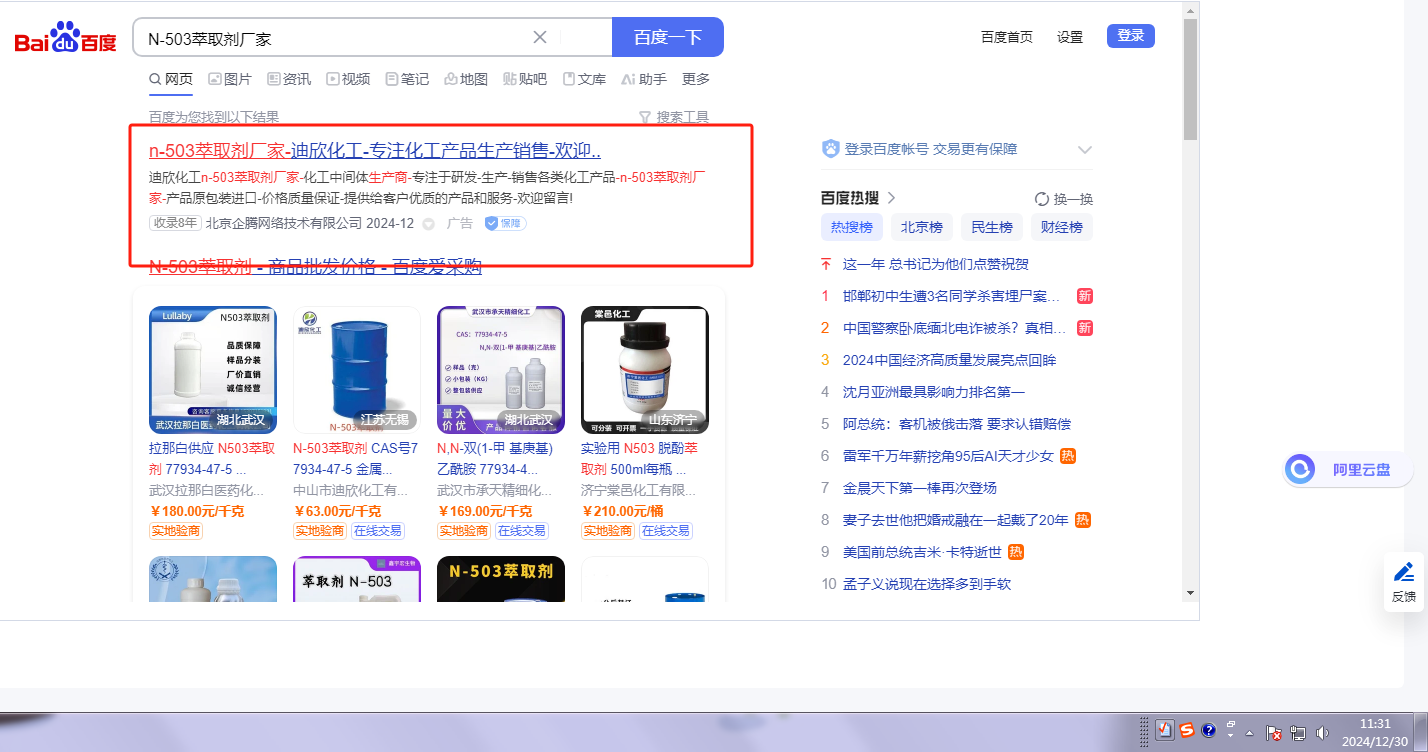Click the ¥169.00元/千克 price
The height and width of the screenshot is (752, 1428).
pos(485,511)
